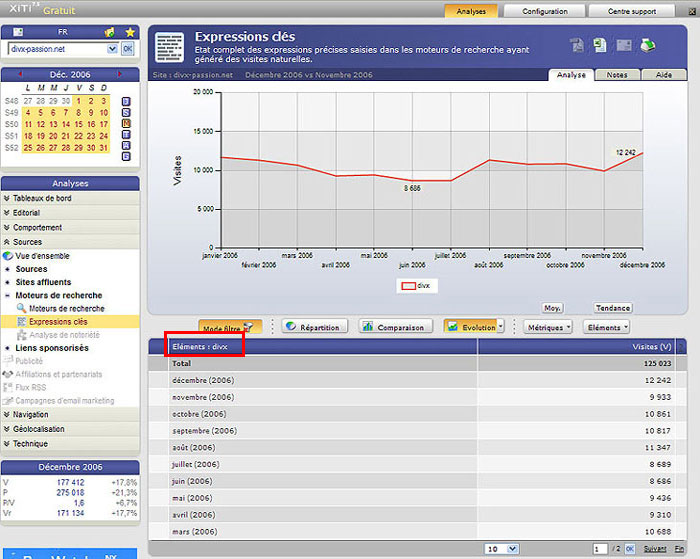The width and height of the screenshot is (700, 559).
Task: Open Métriques dropdown
Action: coord(548,327)
